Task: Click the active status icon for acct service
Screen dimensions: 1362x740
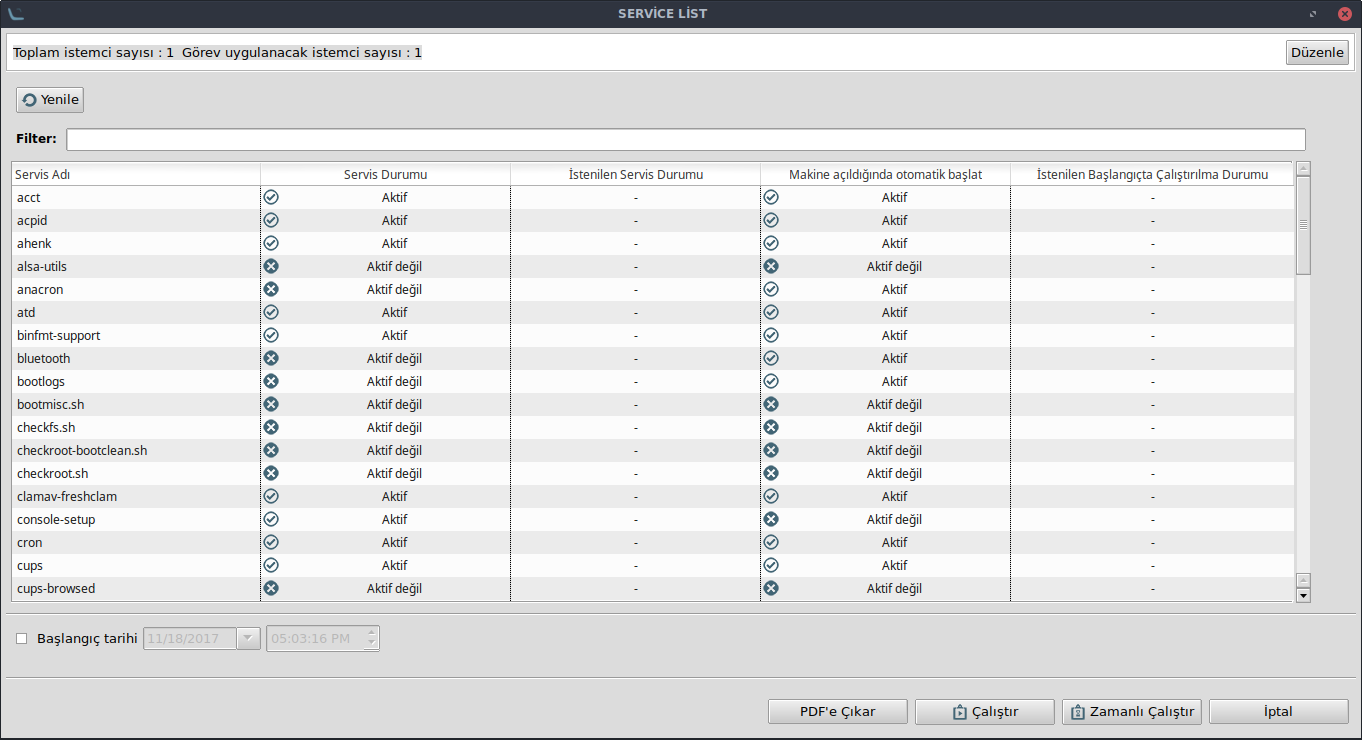Action: [271, 197]
